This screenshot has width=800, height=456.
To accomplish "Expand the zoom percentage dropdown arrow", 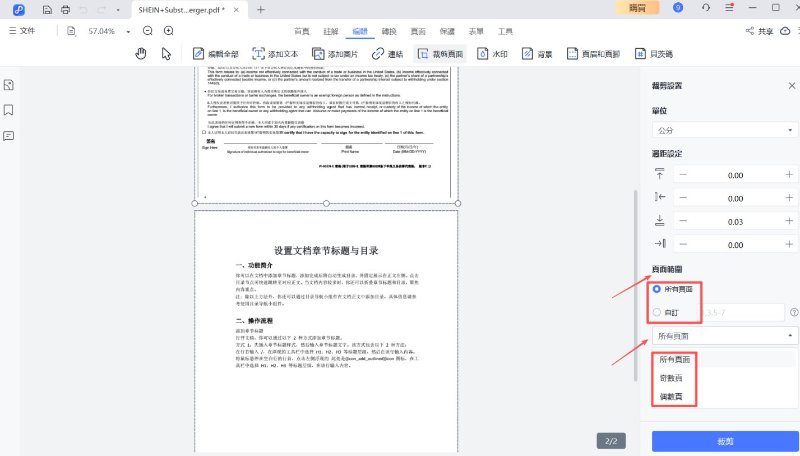I will (128, 32).
